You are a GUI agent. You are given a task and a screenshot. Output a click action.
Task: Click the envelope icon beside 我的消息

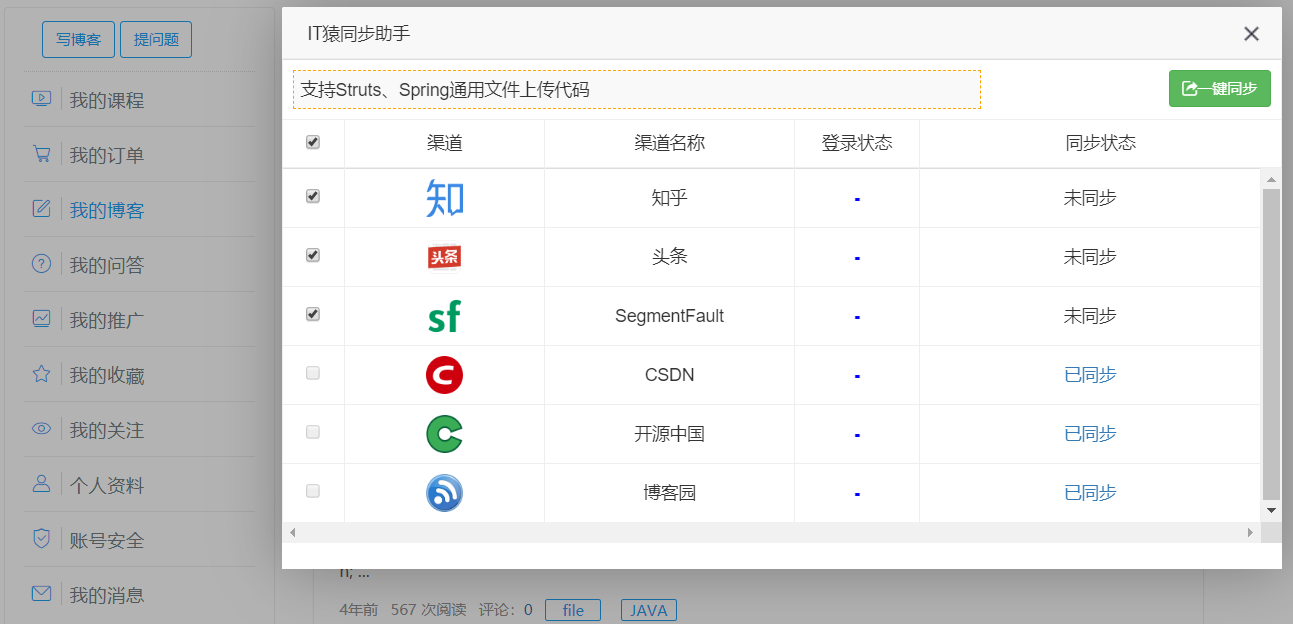pos(41,594)
